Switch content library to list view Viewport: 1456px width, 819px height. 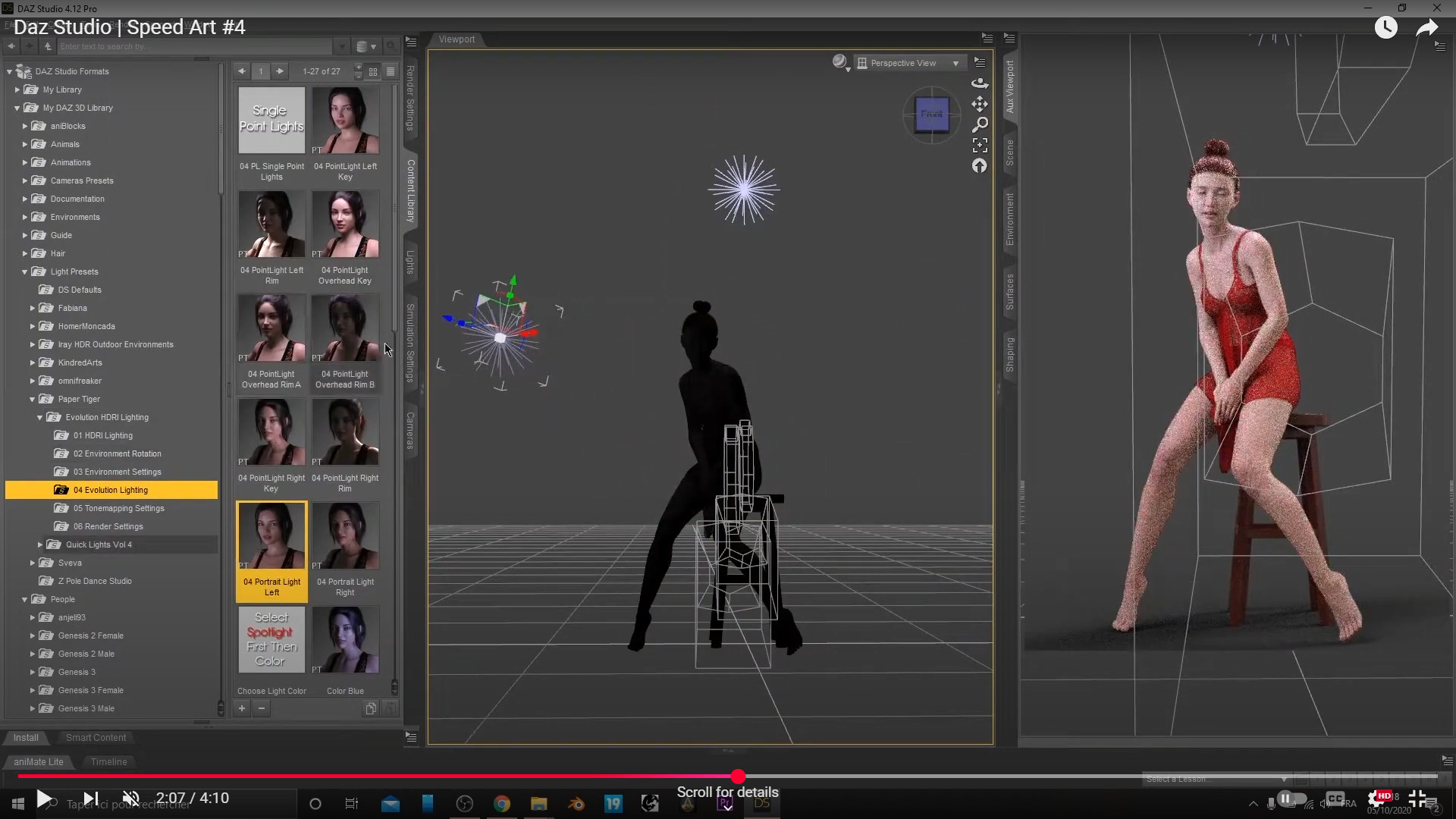391,71
